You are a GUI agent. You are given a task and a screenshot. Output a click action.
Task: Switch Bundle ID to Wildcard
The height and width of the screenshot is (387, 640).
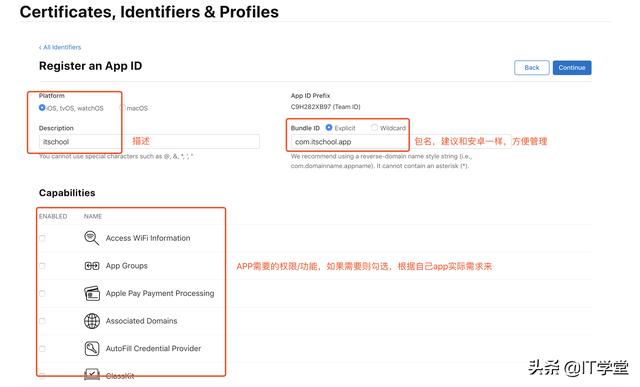click(x=374, y=128)
